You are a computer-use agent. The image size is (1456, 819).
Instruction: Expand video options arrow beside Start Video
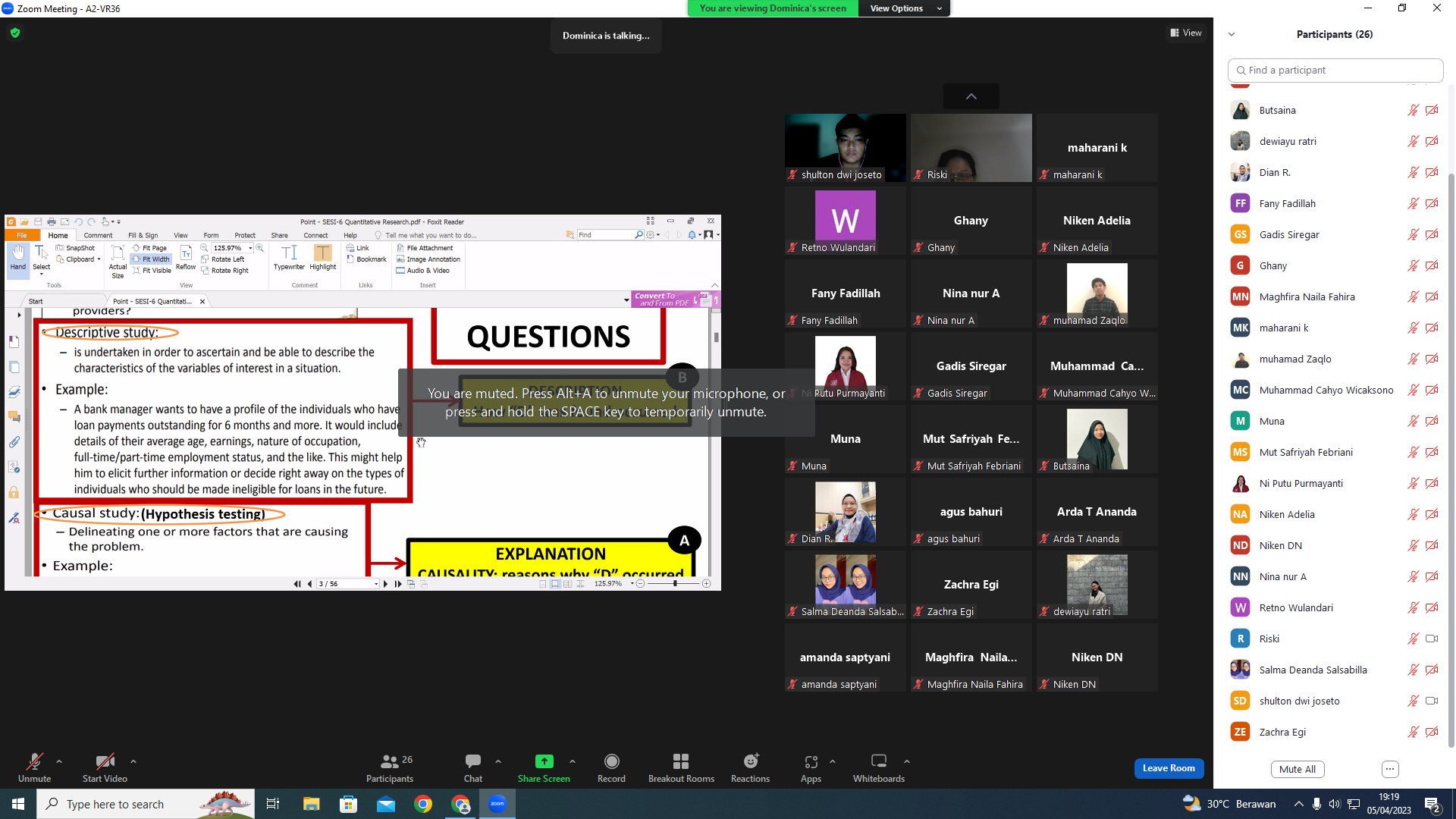click(133, 761)
